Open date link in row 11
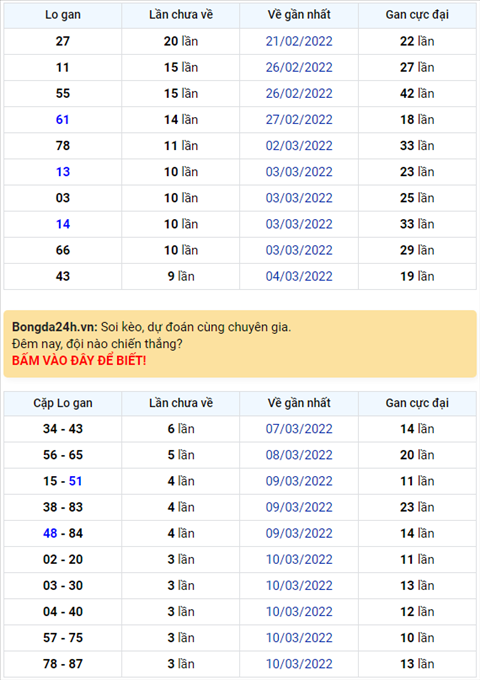The width and height of the screenshot is (480, 680). tap(299, 67)
